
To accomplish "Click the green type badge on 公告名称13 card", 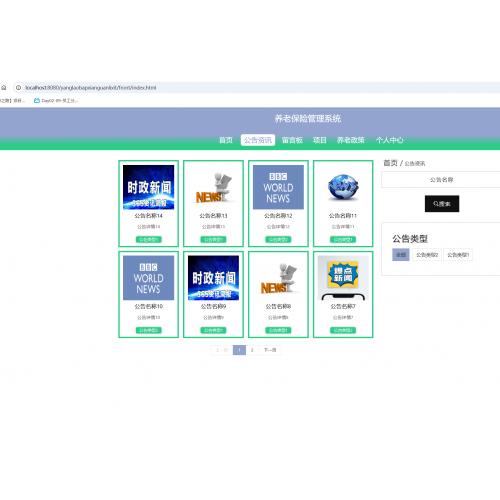I will (x=213, y=239).
